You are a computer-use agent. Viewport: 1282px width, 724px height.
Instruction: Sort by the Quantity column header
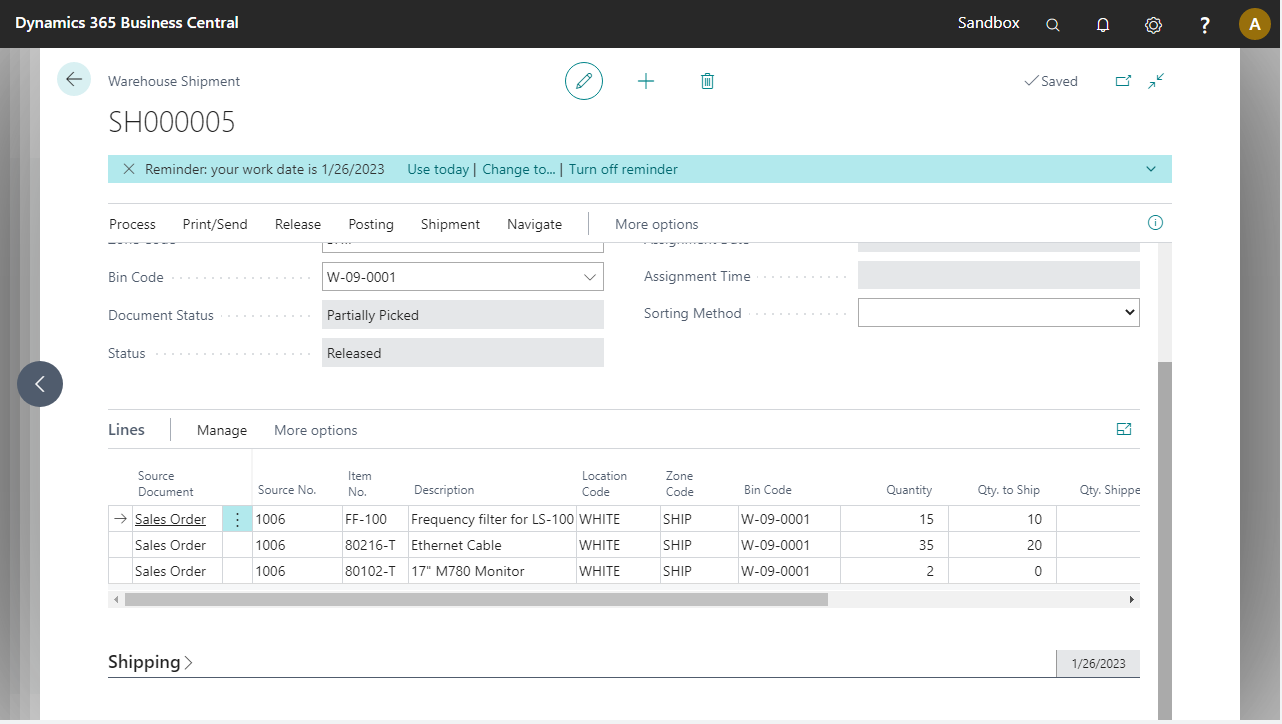[x=909, y=490]
